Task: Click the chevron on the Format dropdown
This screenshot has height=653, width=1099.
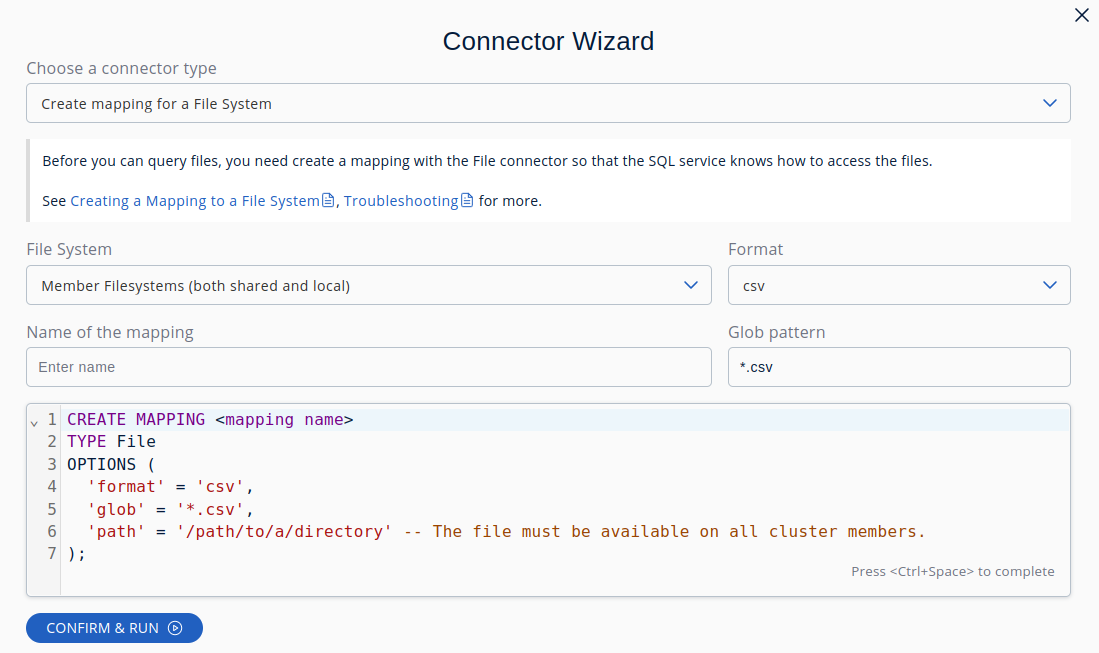Action: (x=1050, y=285)
